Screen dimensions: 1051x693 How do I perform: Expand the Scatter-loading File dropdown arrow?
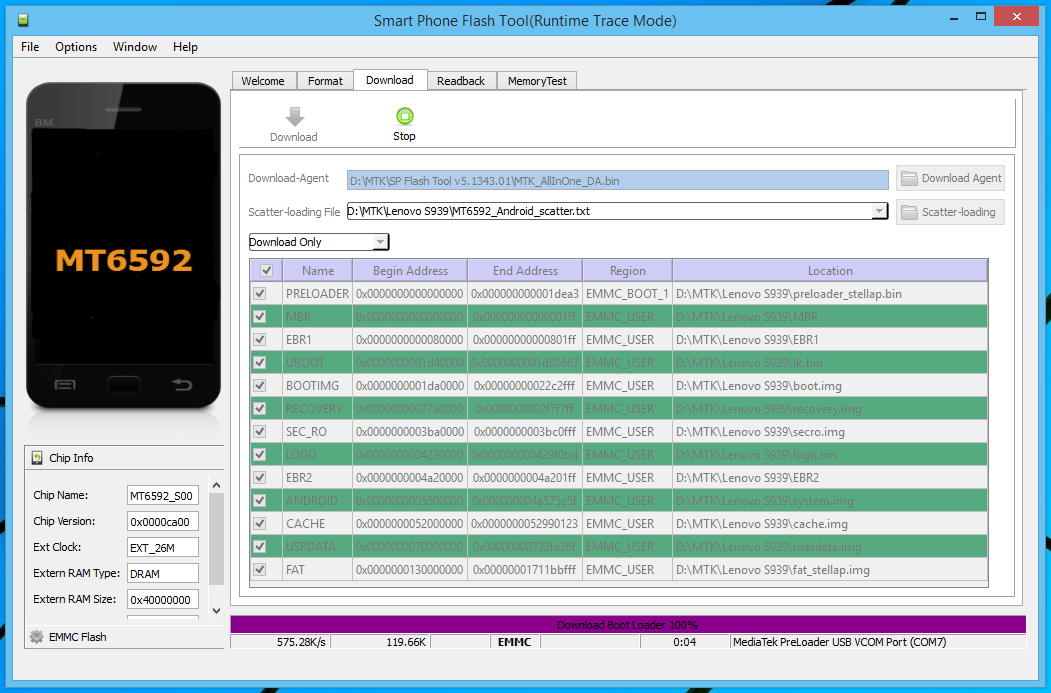[879, 211]
